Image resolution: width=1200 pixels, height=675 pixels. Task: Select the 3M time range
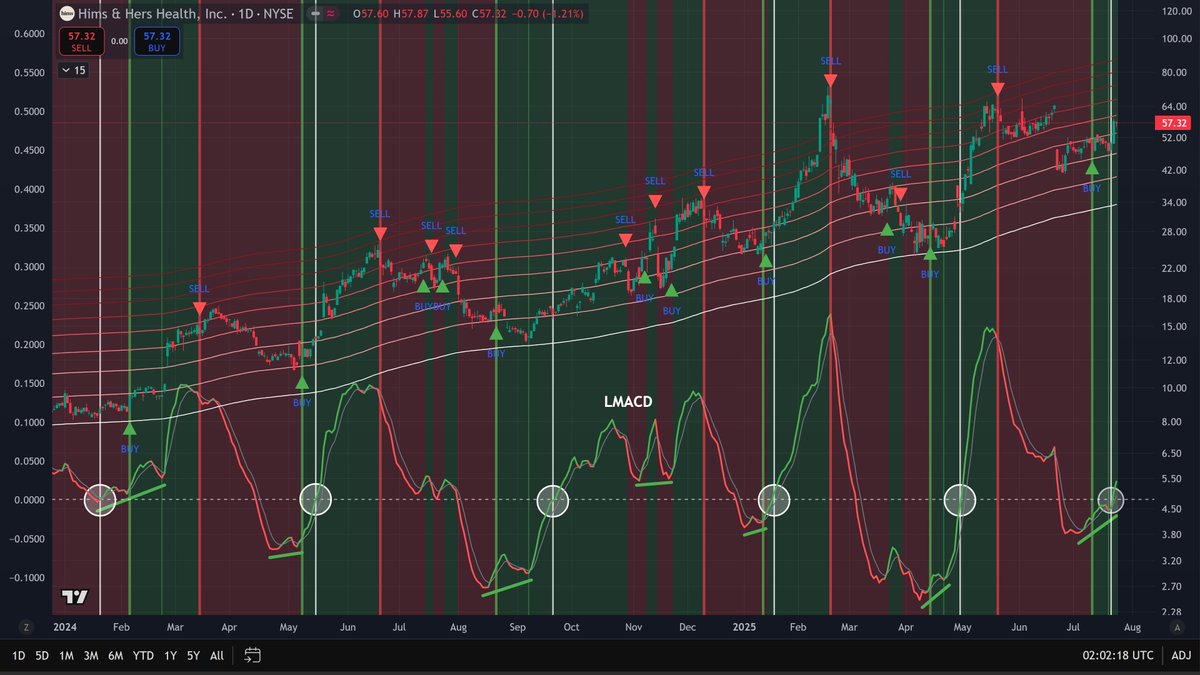tap(91, 656)
